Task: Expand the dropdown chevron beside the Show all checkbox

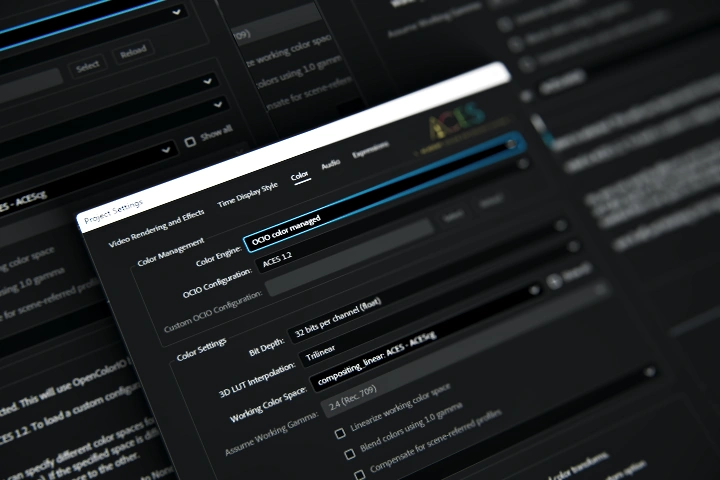Action: pos(166,150)
